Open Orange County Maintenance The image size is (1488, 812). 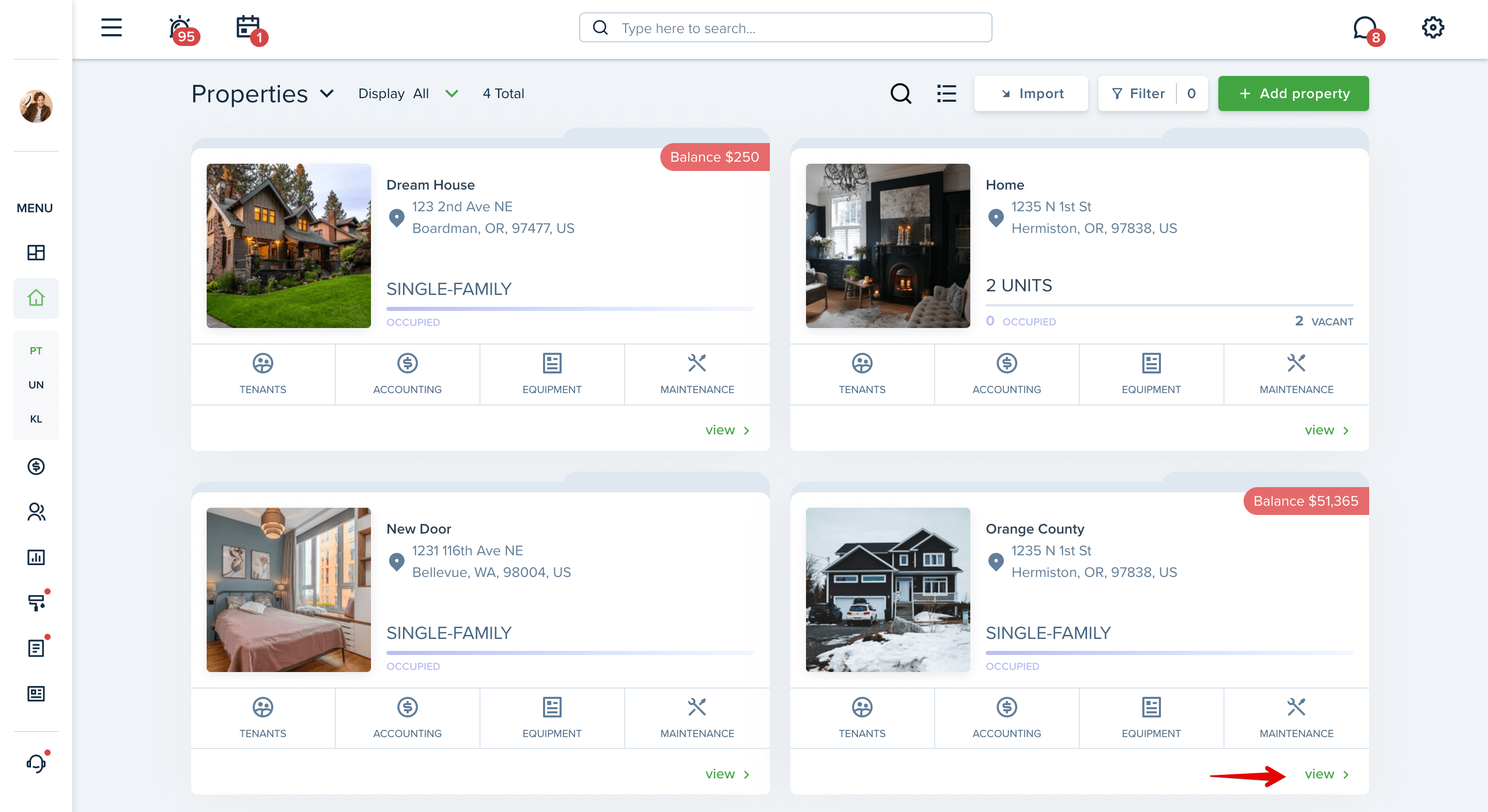(1296, 718)
